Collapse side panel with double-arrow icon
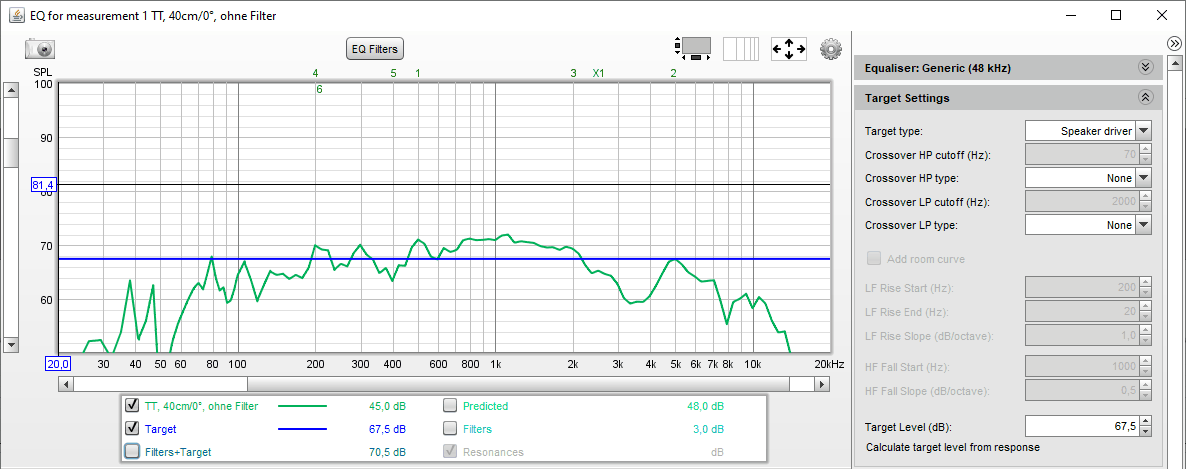Viewport: 1186px width, 469px height. 1174,44
